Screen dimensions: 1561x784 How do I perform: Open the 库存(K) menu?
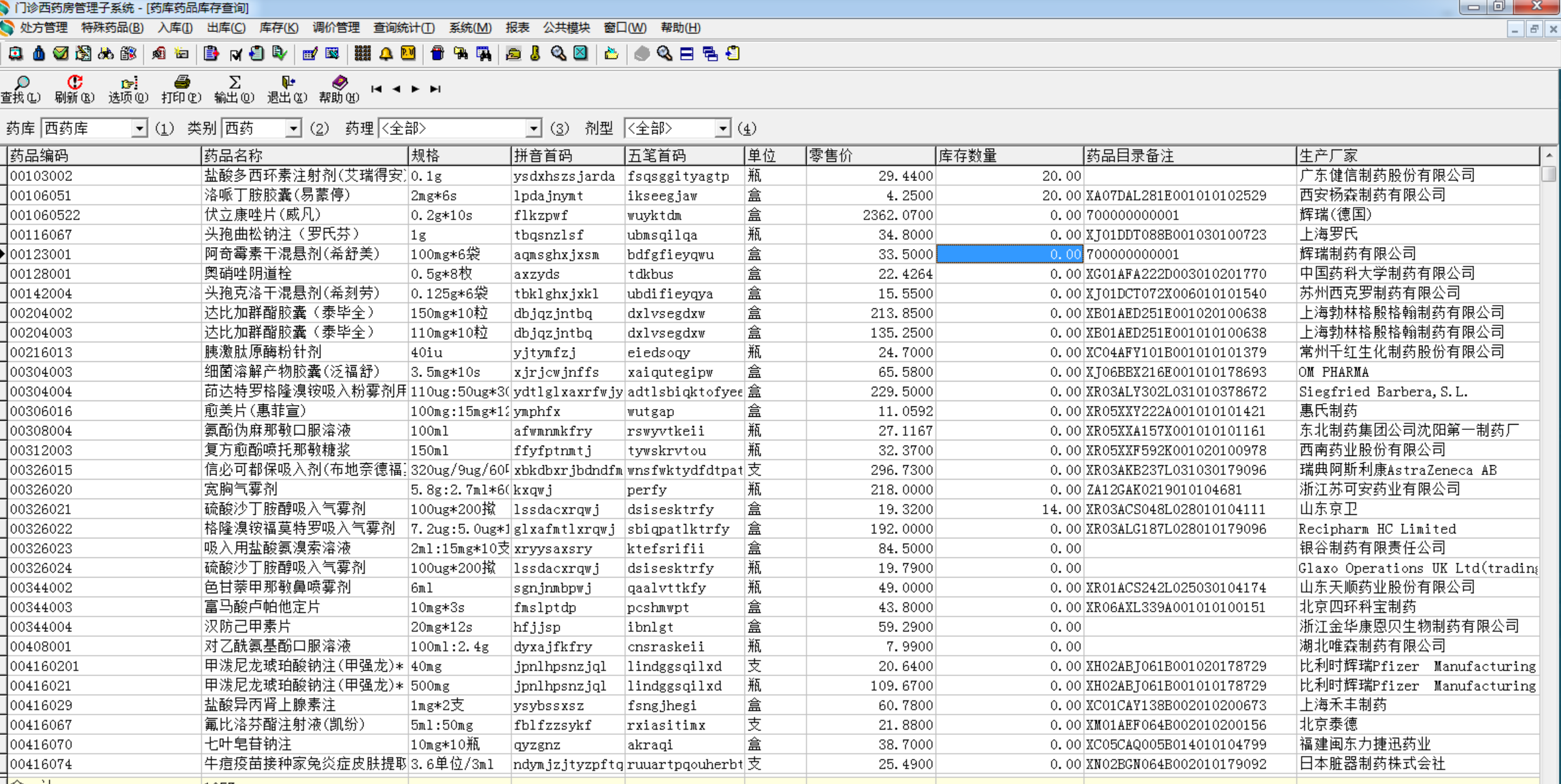pyautogui.click(x=278, y=27)
